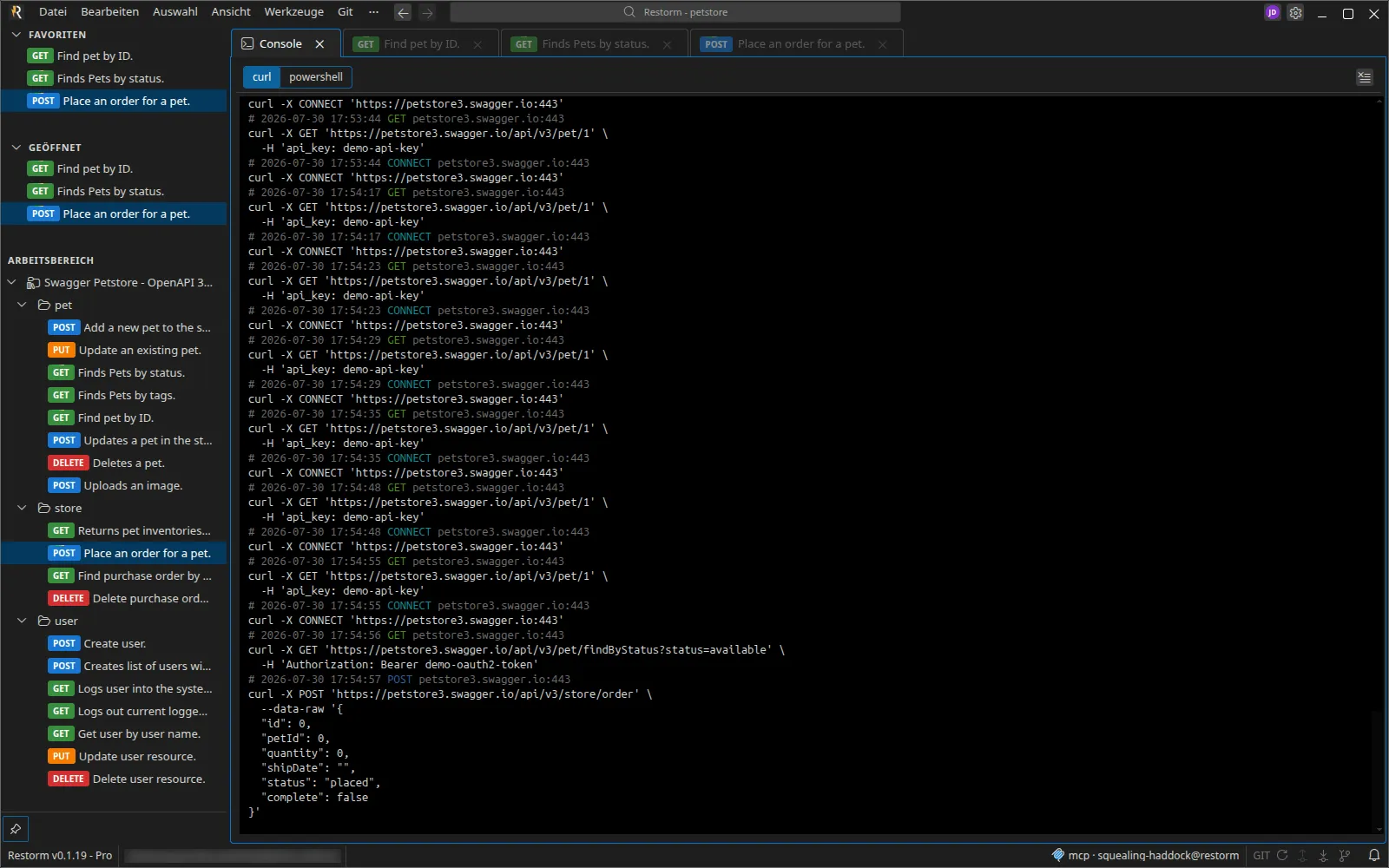Switch to the 'Place an order for a pet.' tab

coord(797,44)
